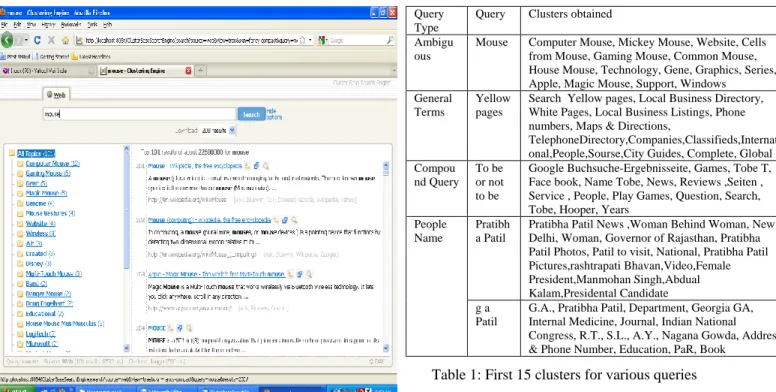Open the search engine chooser dropdown
This screenshot has height=392, width=776.
pyautogui.click(x=327, y=41)
